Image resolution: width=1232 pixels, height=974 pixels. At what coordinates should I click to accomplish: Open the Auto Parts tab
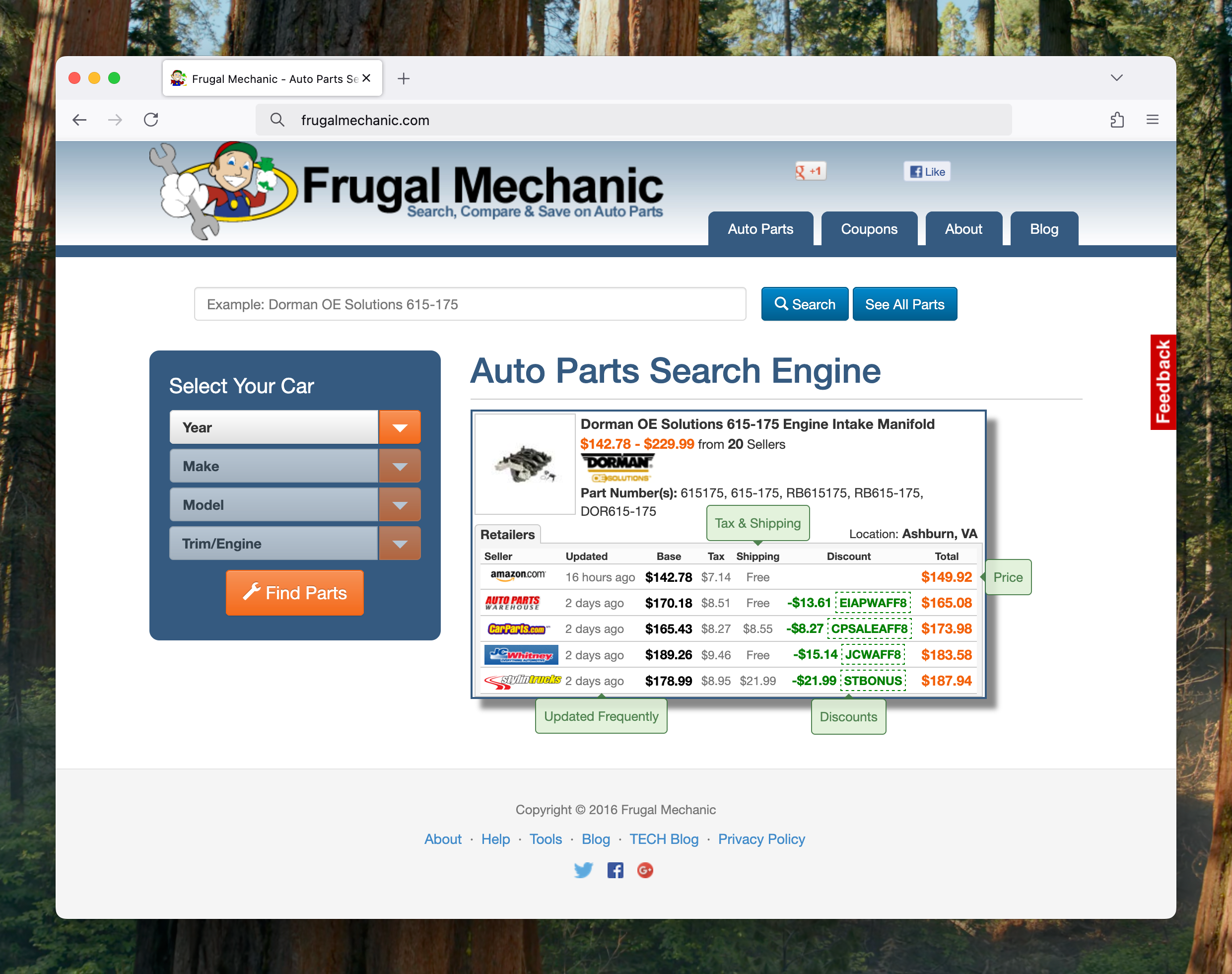[x=760, y=229]
